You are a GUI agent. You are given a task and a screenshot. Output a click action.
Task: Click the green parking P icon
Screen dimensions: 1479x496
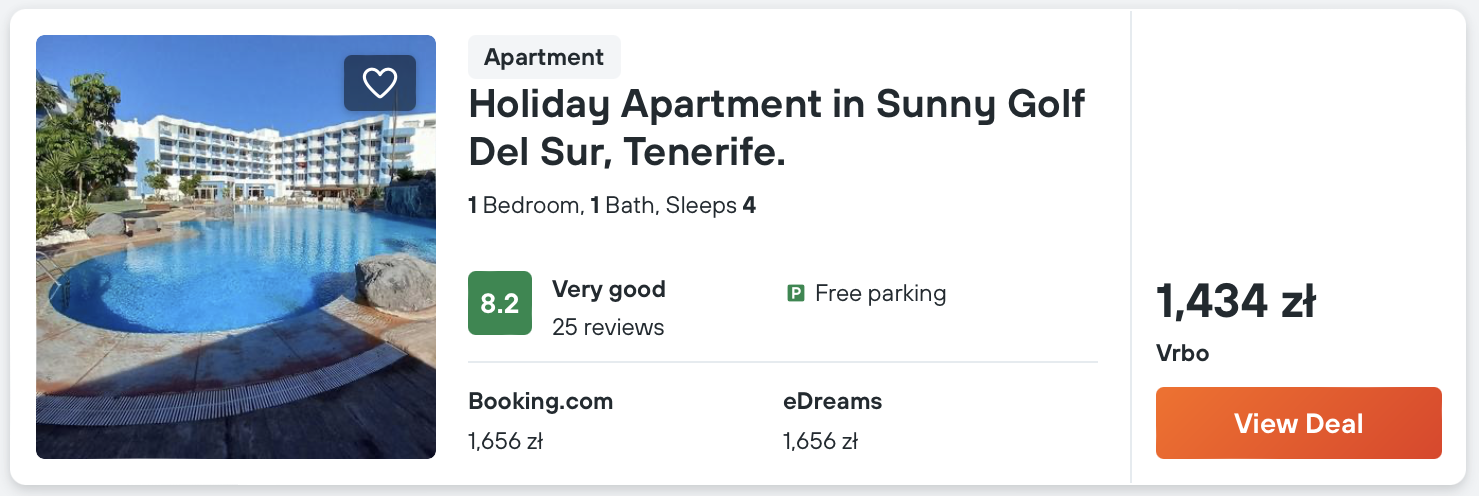(x=796, y=293)
